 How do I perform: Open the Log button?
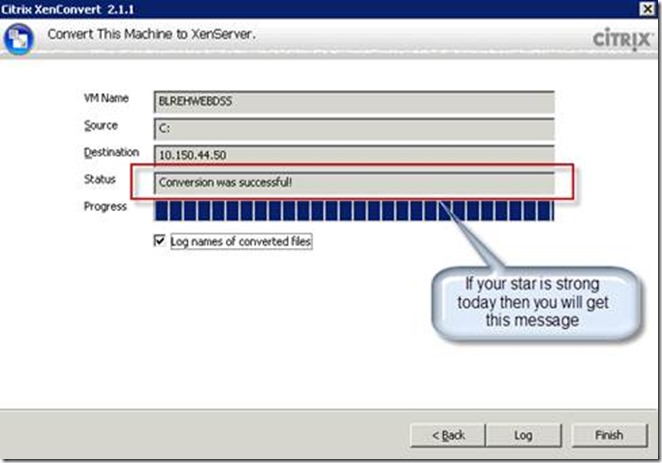tap(524, 435)
